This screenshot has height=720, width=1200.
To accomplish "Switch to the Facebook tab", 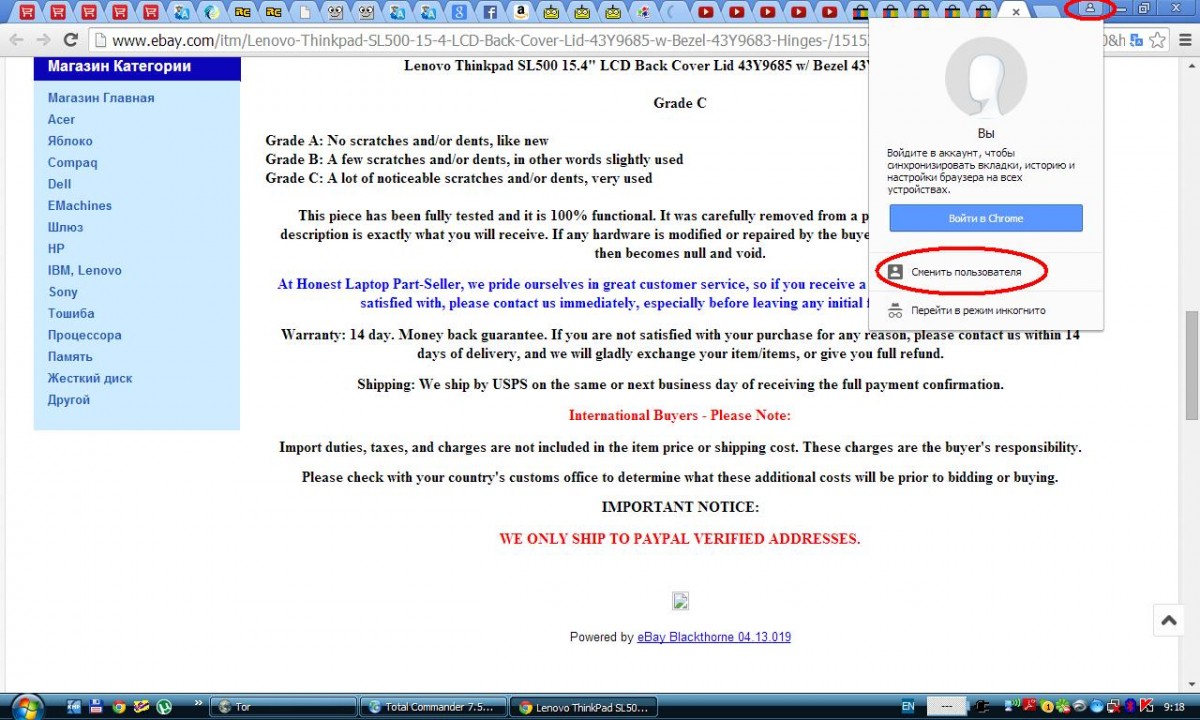I will (x=489, y=13).
